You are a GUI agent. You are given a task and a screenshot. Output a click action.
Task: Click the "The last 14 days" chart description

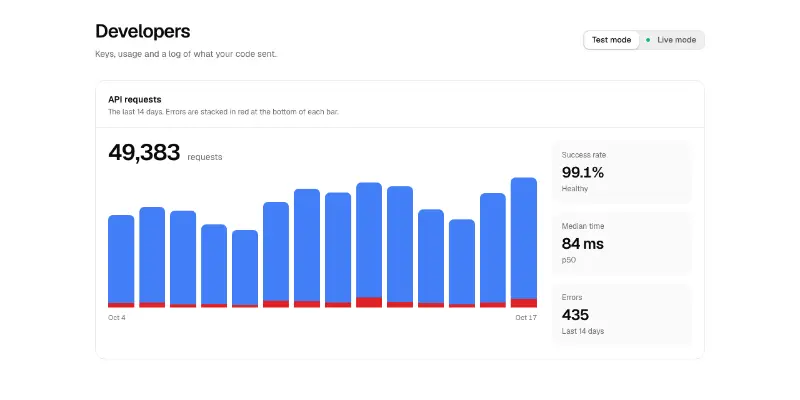click(x=223, y=112)
